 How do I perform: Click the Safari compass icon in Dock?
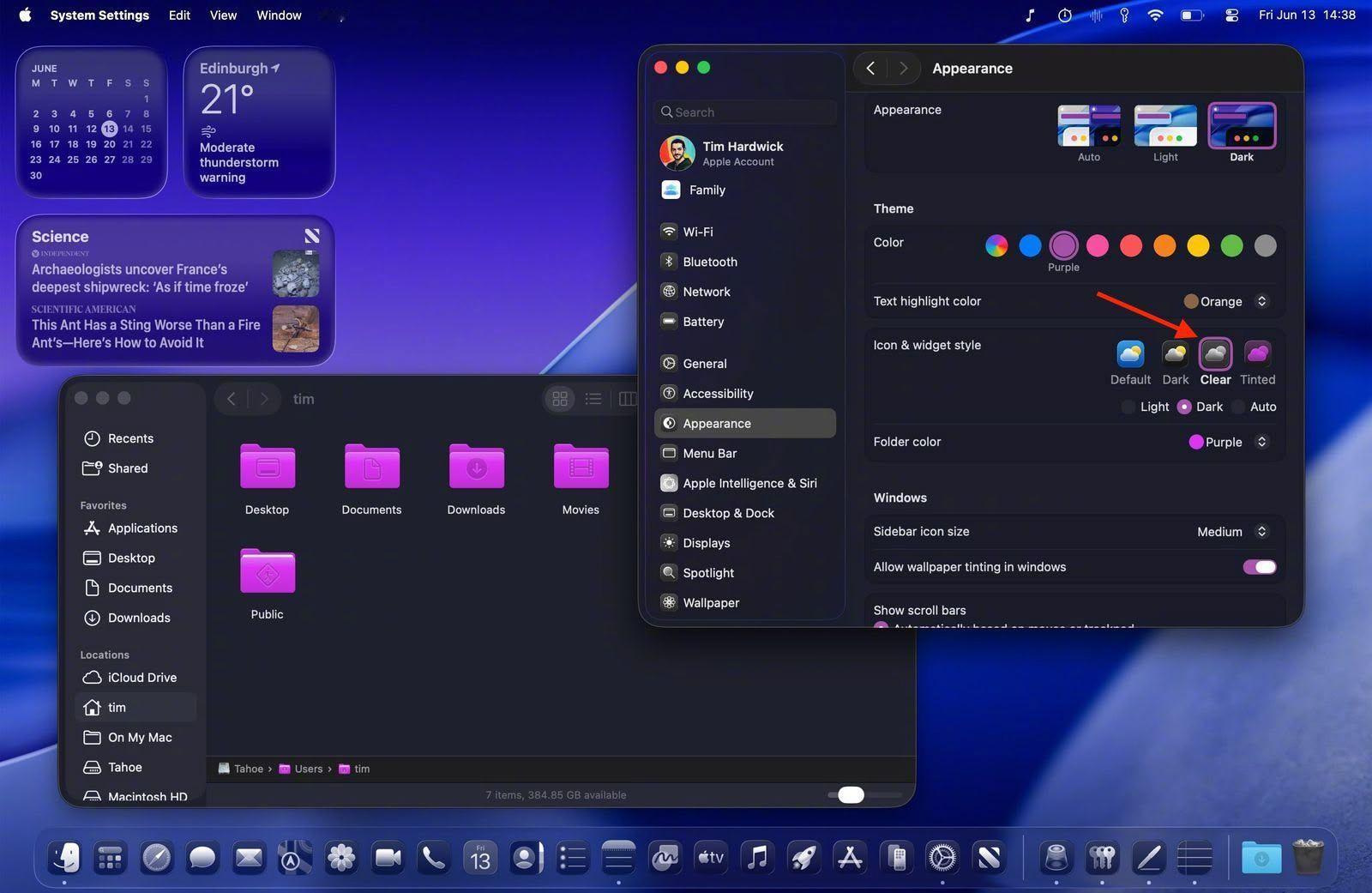(x=156, y=857)
